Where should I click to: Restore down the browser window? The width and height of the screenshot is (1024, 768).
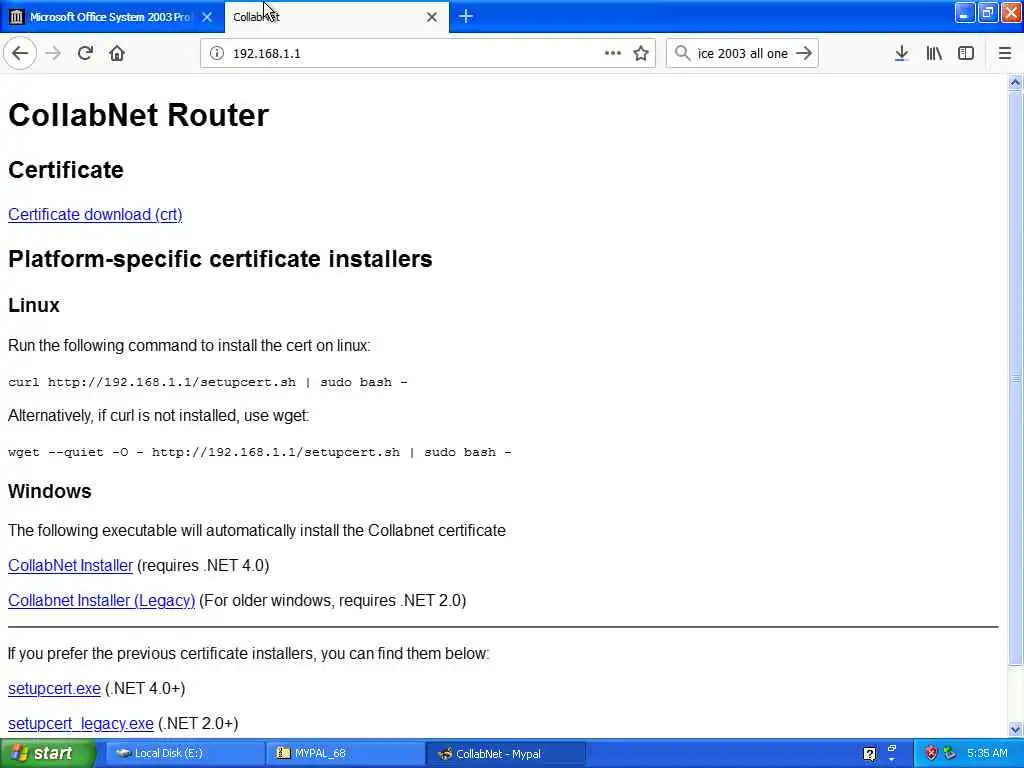click(x=988, y=12)
